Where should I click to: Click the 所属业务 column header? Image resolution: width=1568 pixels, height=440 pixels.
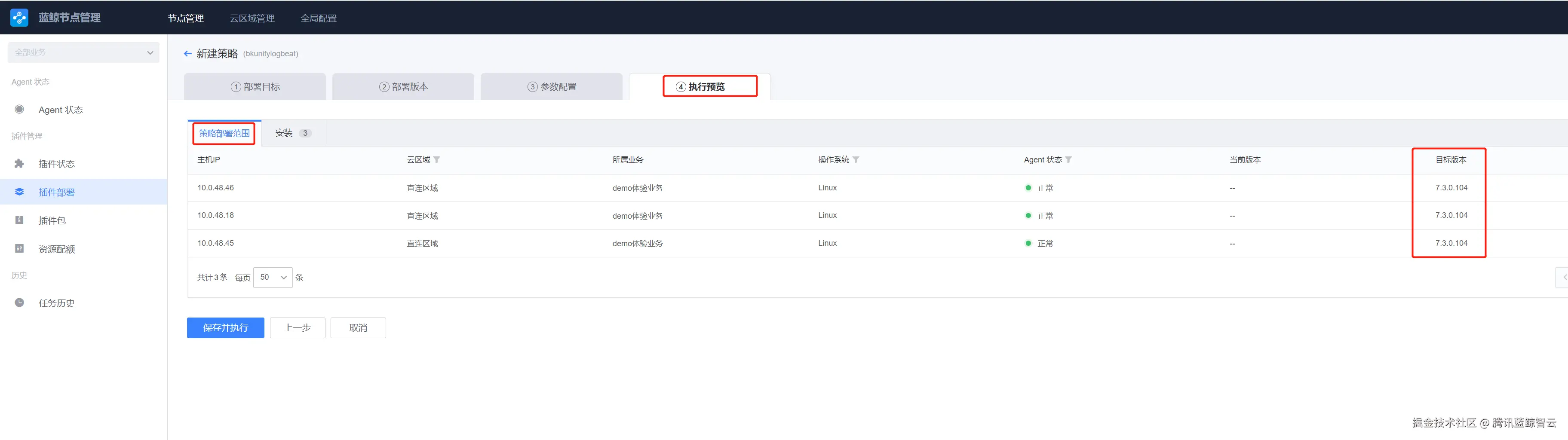pos(628,160)
